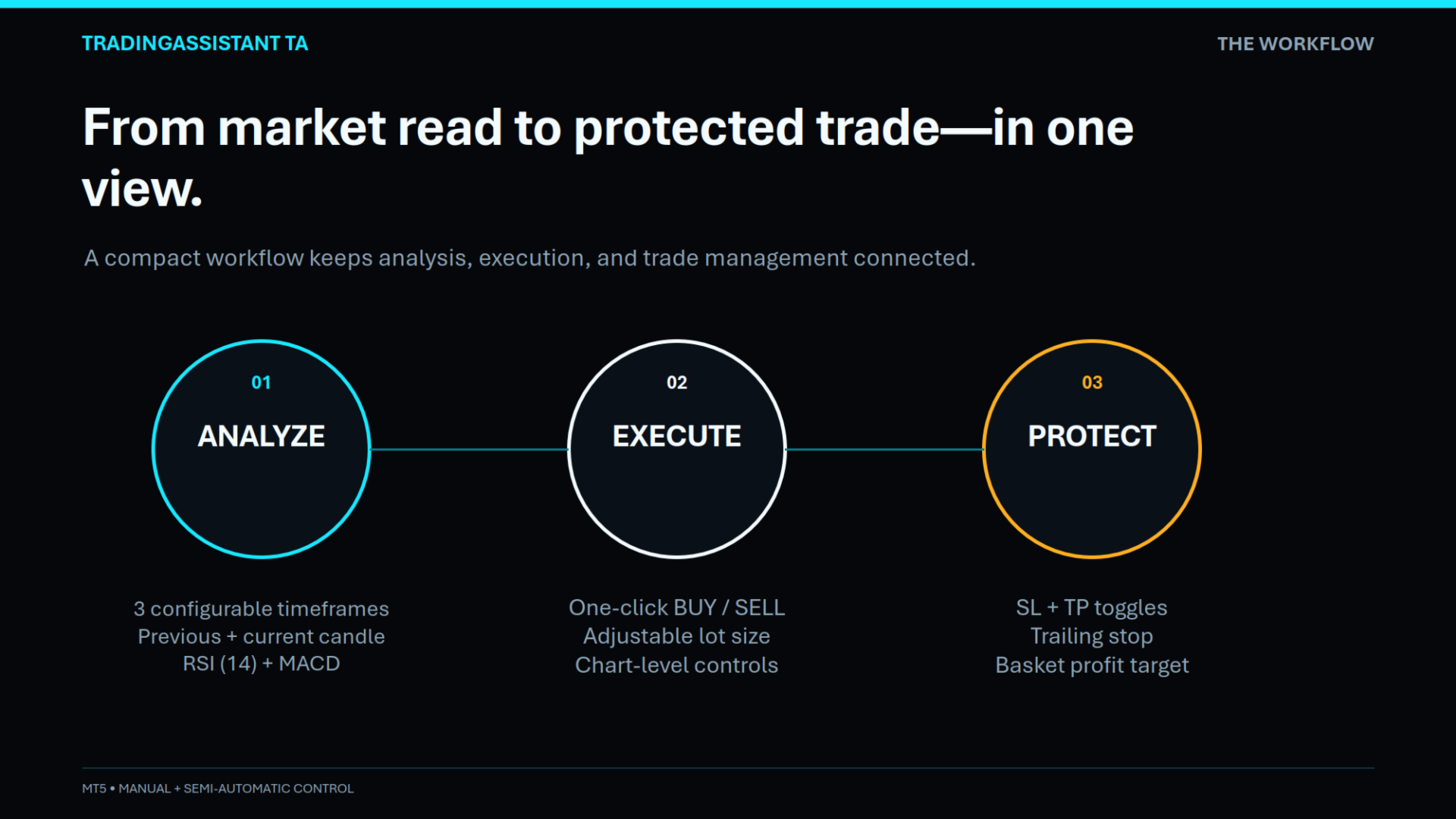Screen dimensions: 1456x819
Task: Click the TRADINGASSISTANT TA header label
Action: (x=195, y=43)
